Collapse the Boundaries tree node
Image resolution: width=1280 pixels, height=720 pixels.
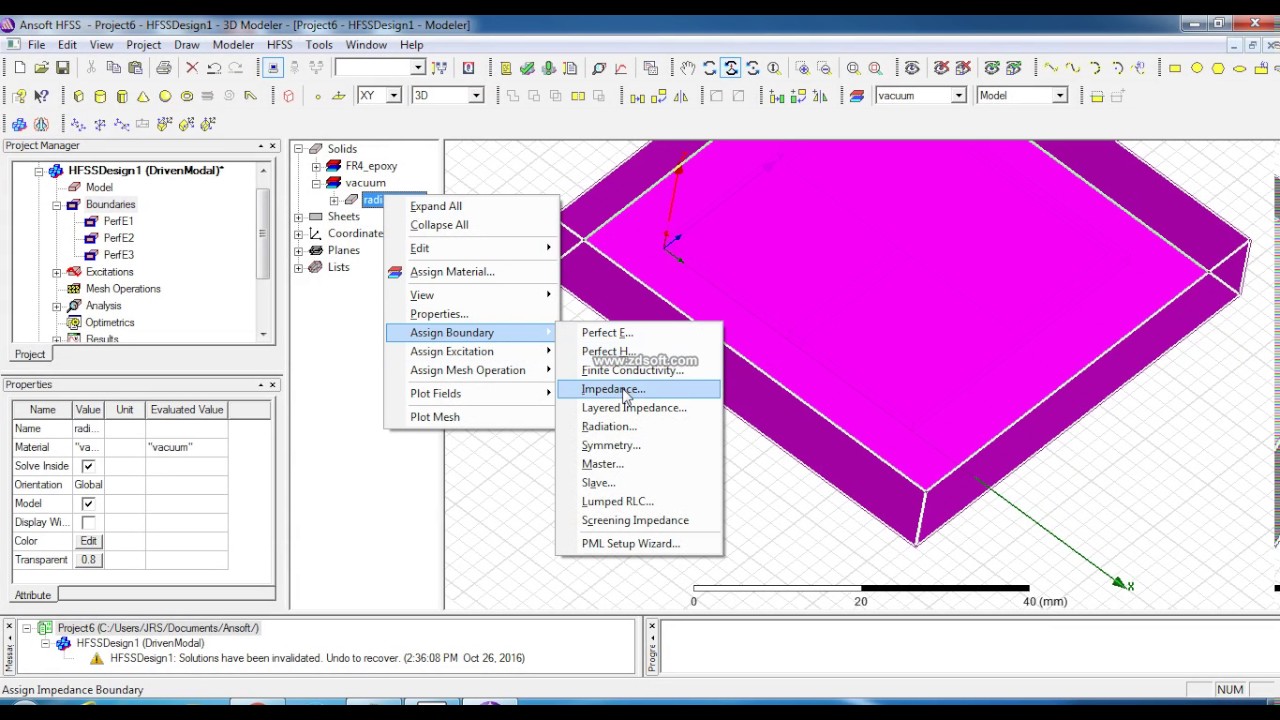pyautogui.click(x=57, y=205)
